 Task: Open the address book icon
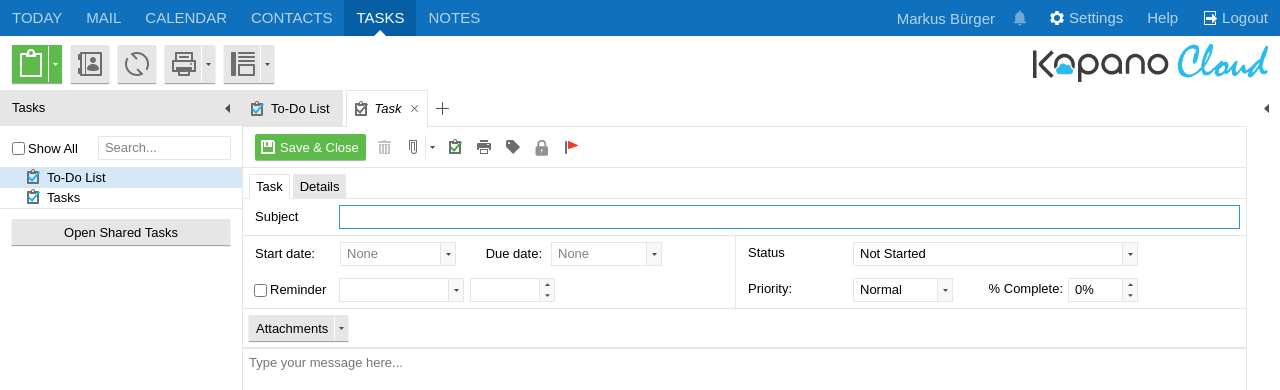tap(90, 64)
